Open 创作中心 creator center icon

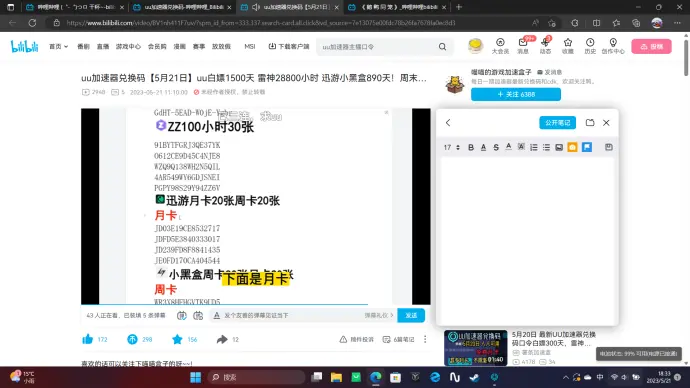[x=613, y=46]
